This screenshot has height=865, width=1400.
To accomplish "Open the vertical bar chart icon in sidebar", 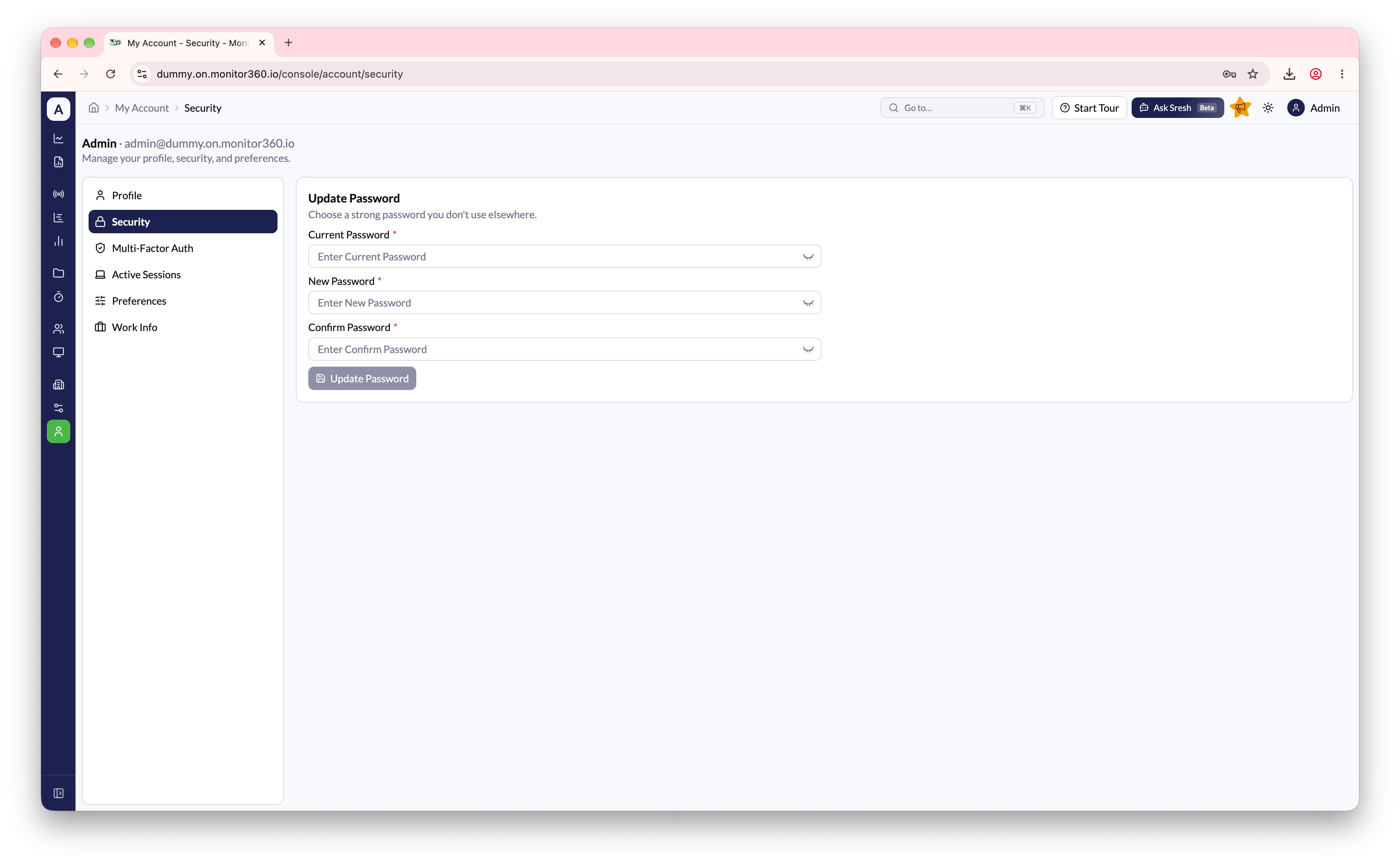I will [58, 241].
